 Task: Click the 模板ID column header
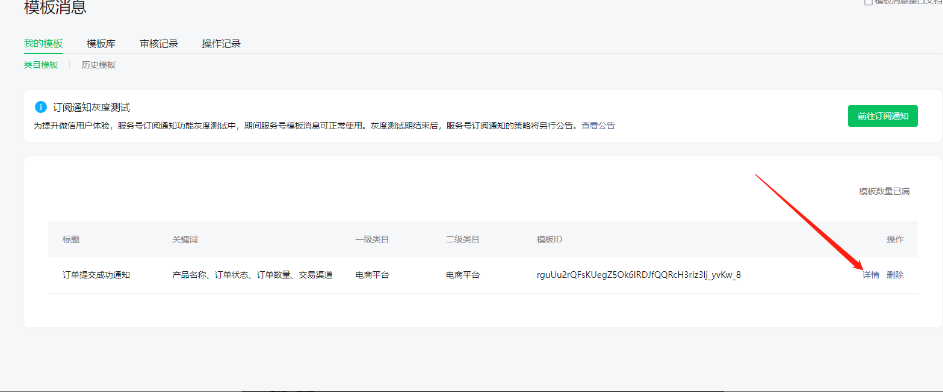pyautogui.click(x=549, y=239)
